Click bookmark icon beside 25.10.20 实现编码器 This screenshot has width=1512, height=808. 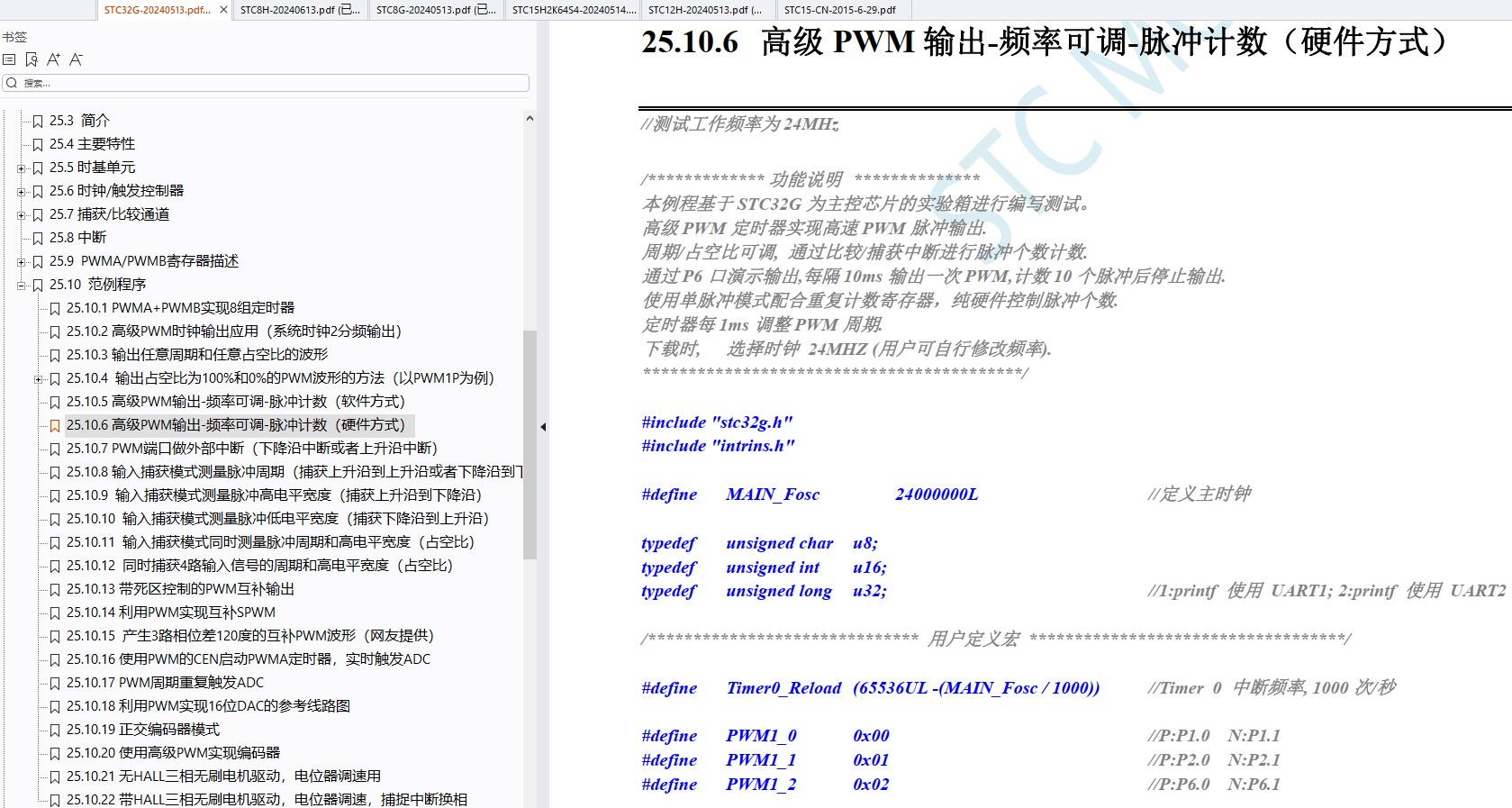[x=55, y=753]
